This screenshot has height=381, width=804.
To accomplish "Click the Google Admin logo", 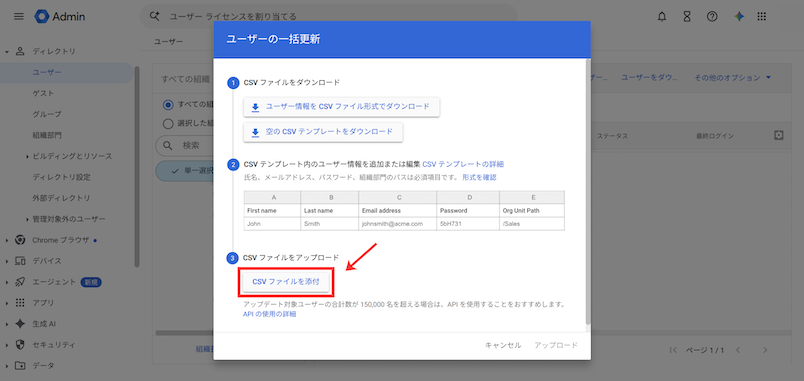I will tap(60, 16).
